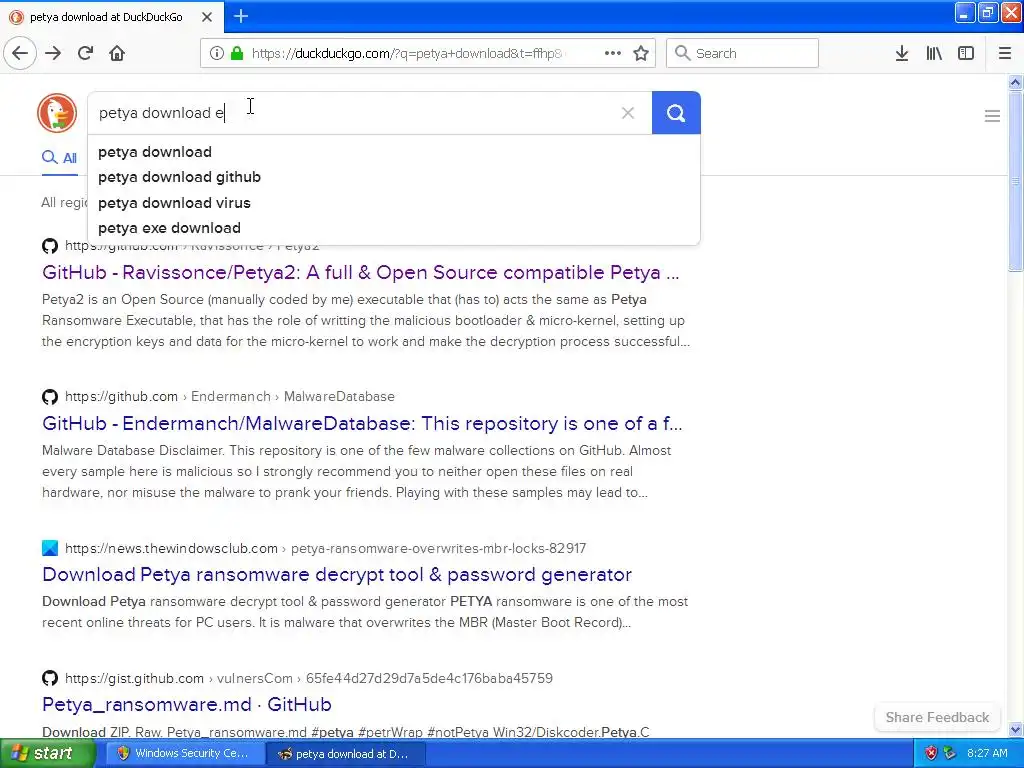The width and height of the screenshot is (1024, 768).
Task: Click the network tray icon near clock
Action: [x=950, y=753]
